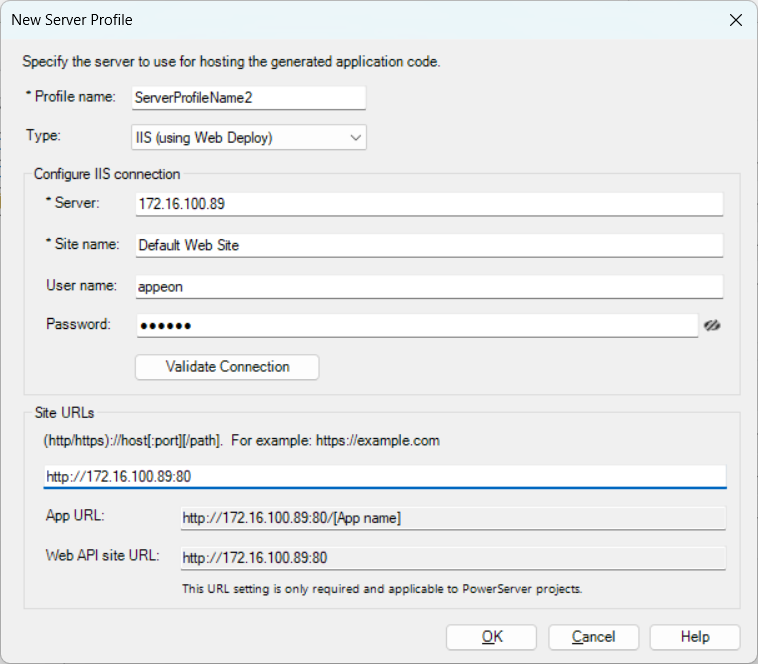Click the URL format example text
Screen dimensions: 758x664
pyautogui.click(x=241, y=440)
